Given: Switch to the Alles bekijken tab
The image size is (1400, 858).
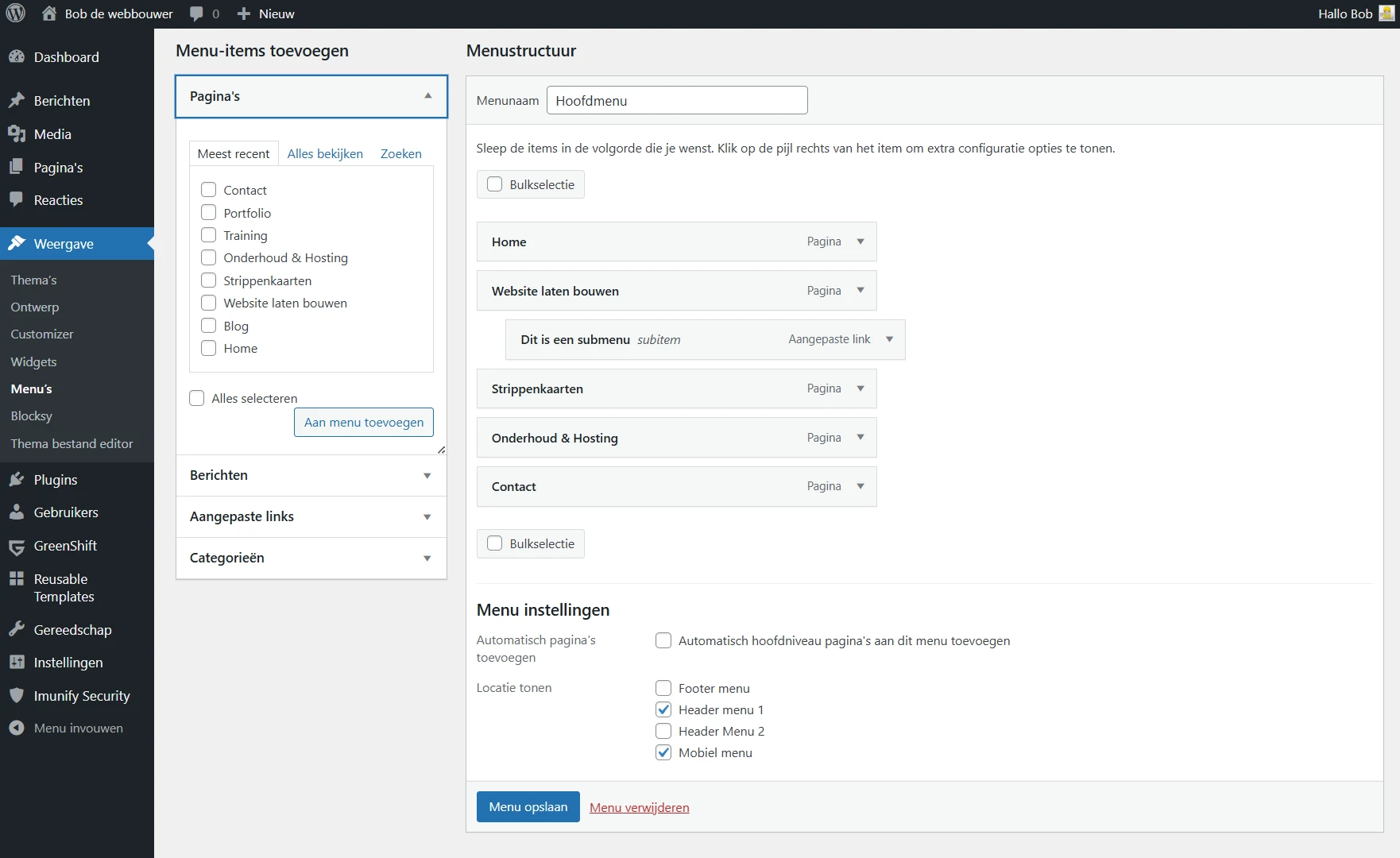Looking at the screenshot, I should click(x=324, y=153).
